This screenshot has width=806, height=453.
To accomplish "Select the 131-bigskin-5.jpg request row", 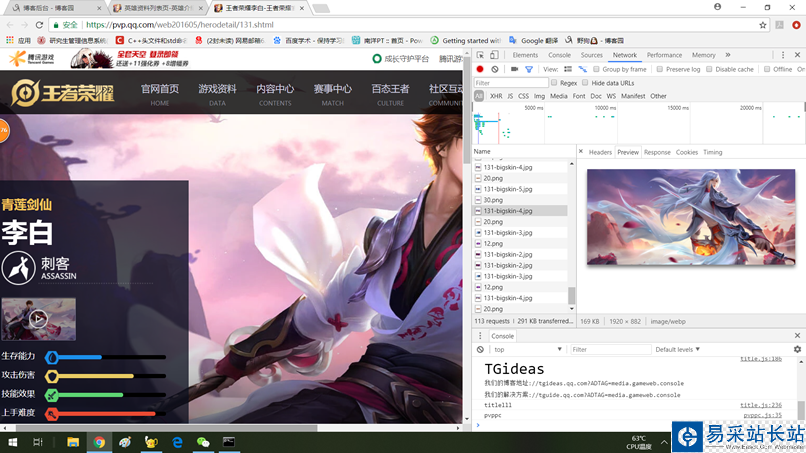I will (x=520, y=189).
